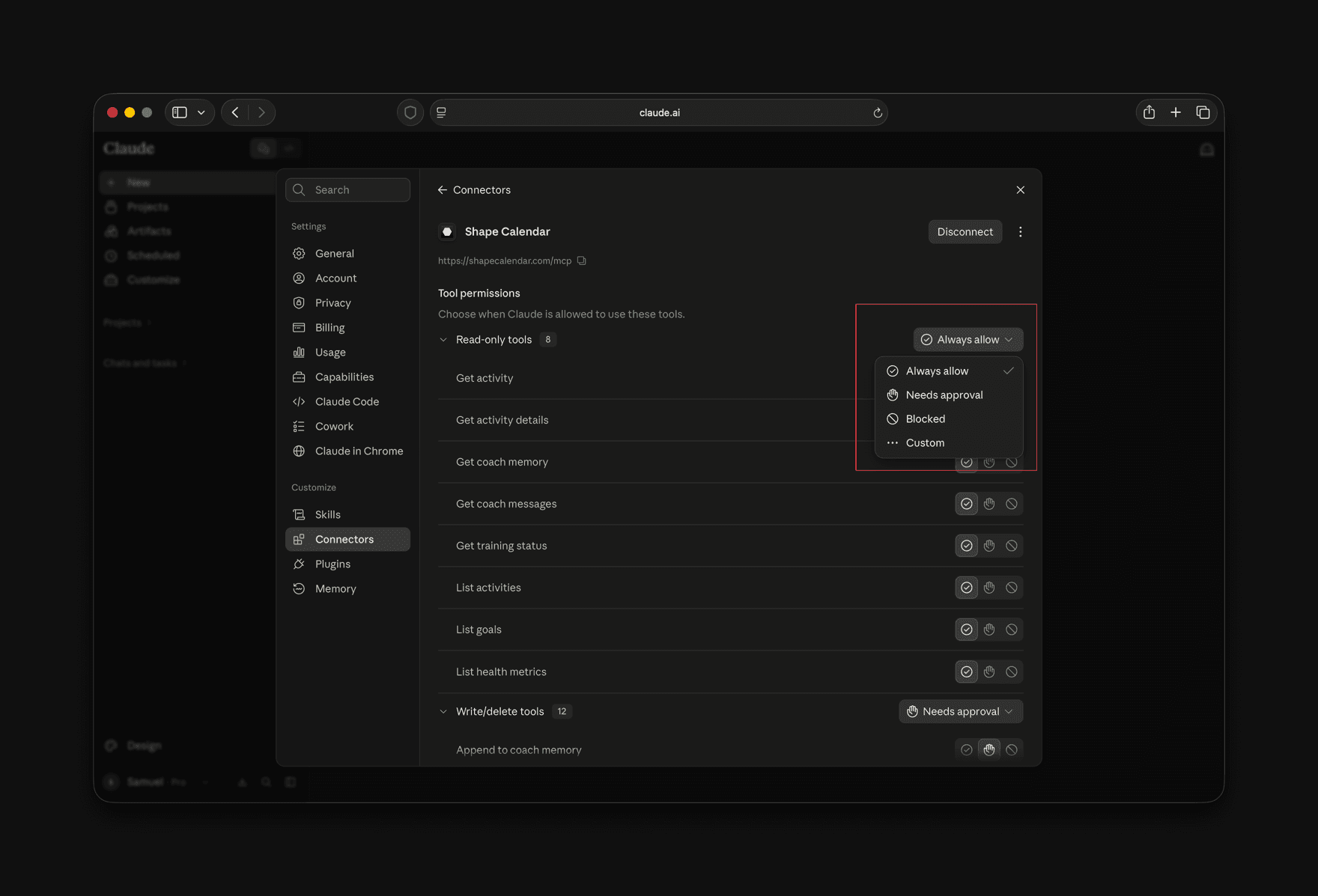Select Connectors in the sidebar
Viewport: 1318px width, 896px height.
click(x=347, y=539)
